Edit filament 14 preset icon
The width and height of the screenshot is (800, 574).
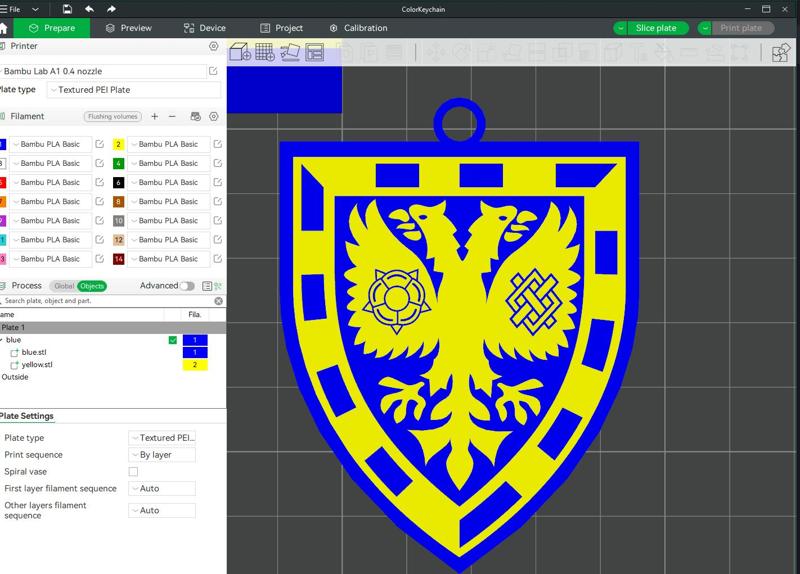click(218, 259)
